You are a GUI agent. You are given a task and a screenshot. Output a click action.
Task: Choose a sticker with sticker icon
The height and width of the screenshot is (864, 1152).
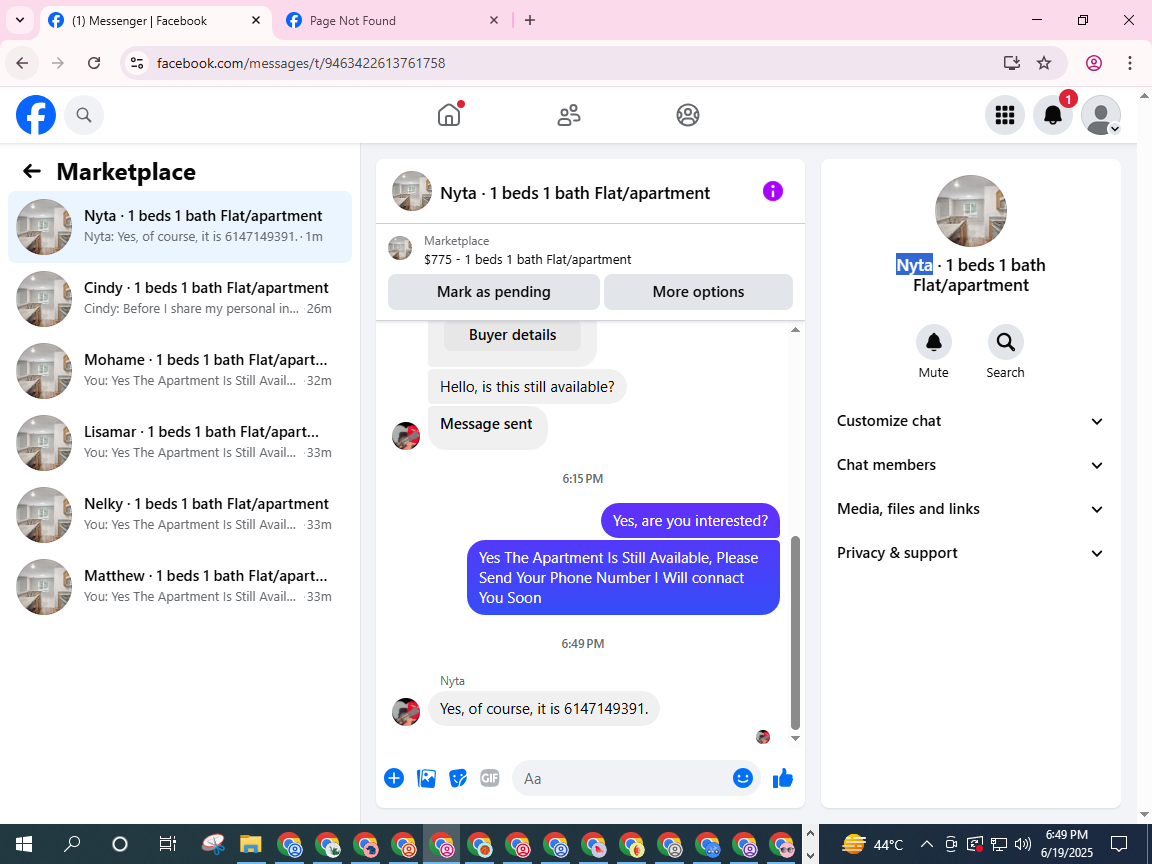[x=458, y=778]
